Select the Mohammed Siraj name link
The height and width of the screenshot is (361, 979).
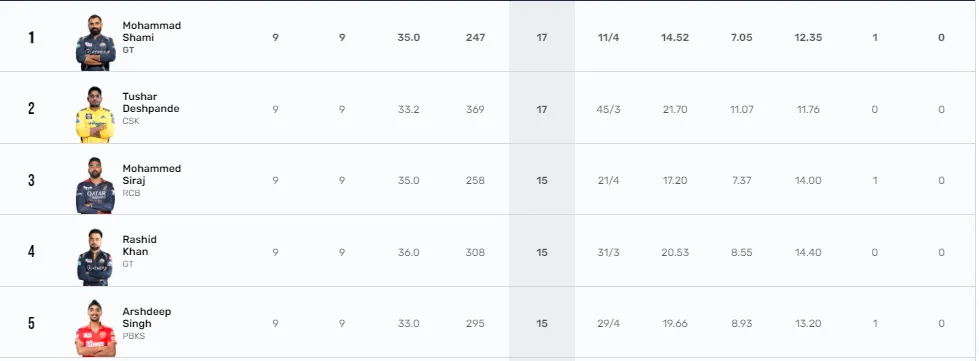152,174
